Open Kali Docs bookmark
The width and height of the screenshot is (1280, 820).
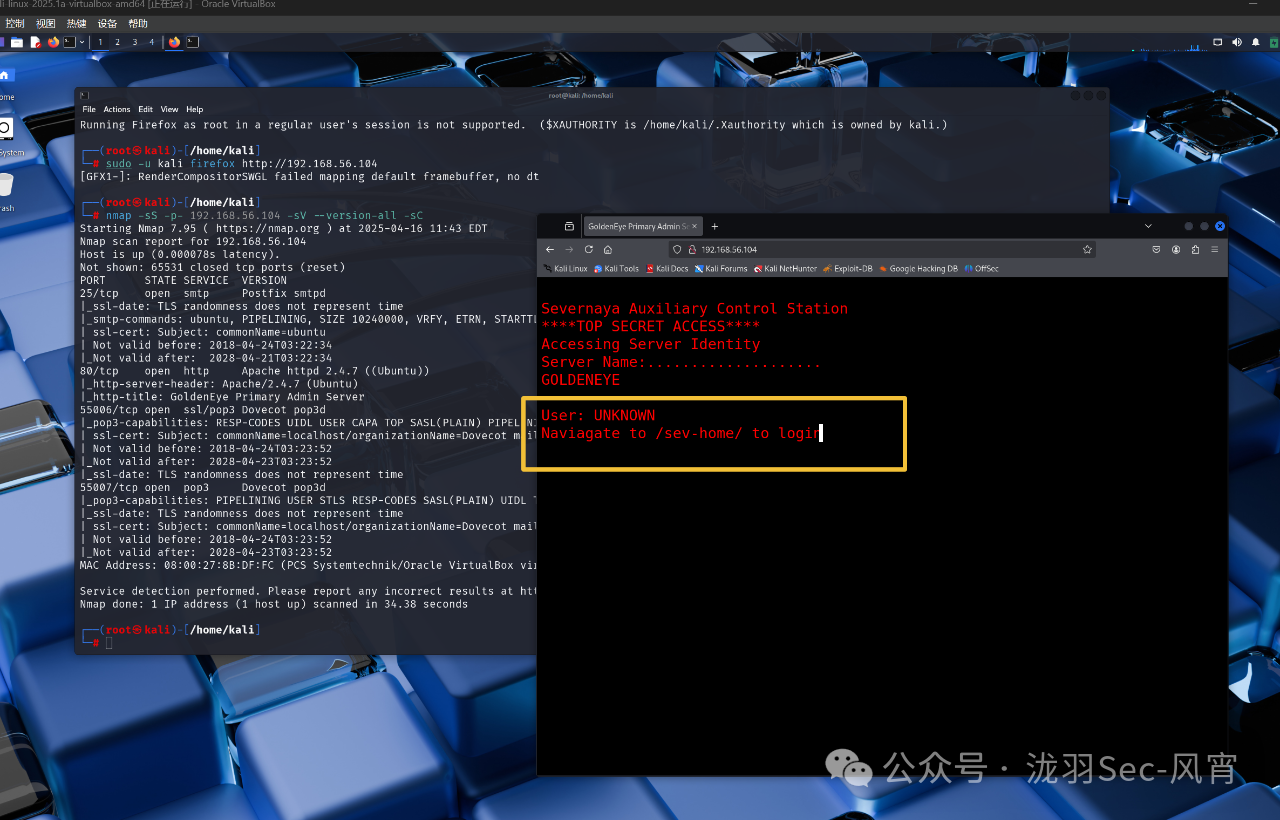click(667, 269)
